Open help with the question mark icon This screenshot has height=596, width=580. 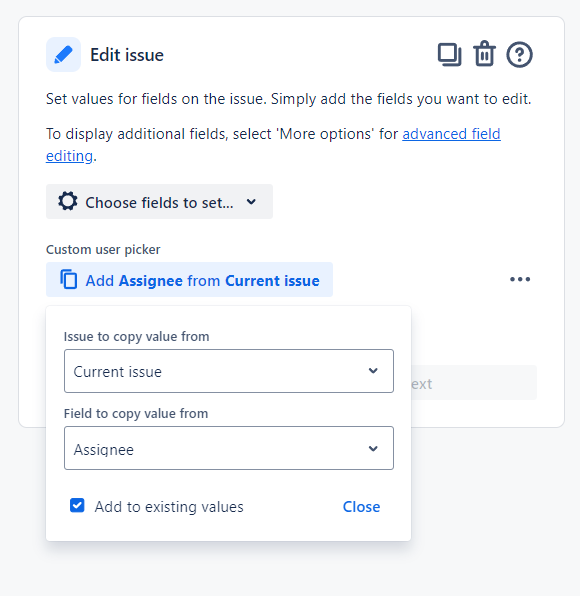(x=519, y=54)
